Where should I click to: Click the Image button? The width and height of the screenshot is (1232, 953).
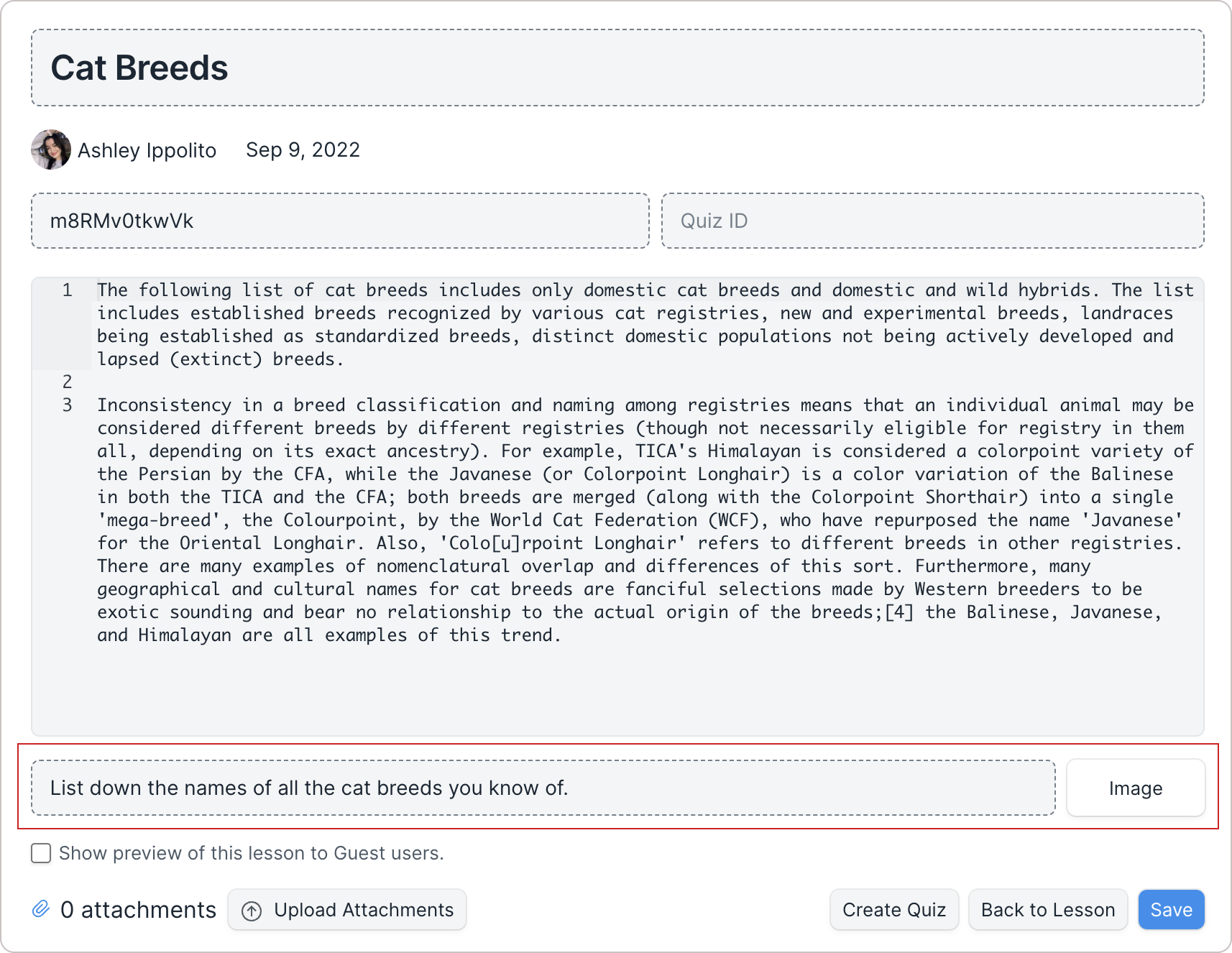coord(1136,788)
